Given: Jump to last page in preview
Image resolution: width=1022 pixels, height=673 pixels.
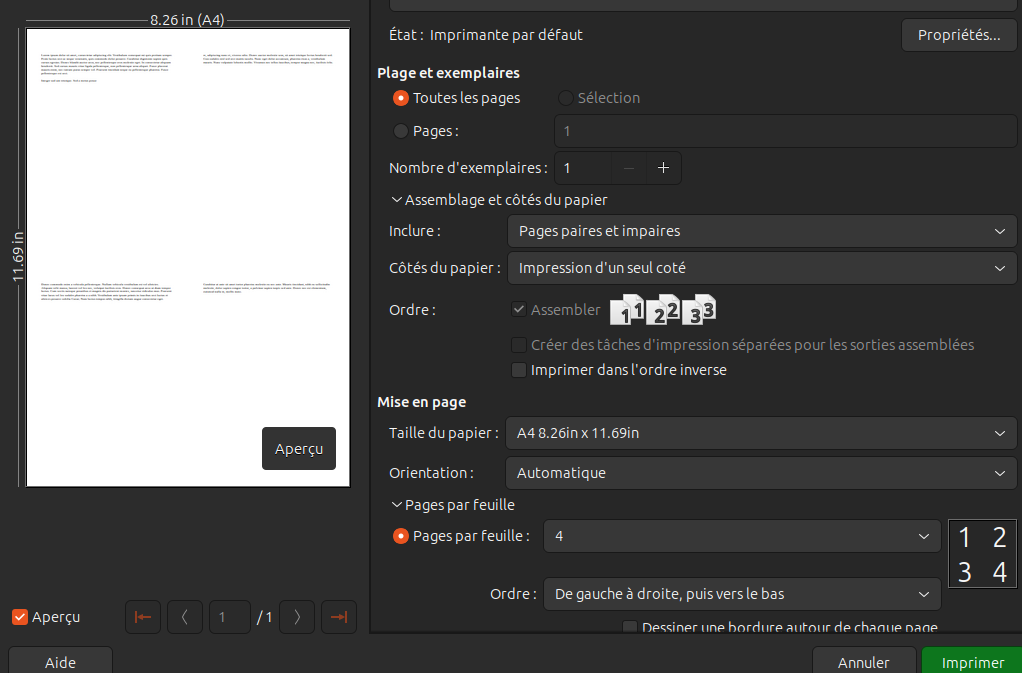Looking at the screenshot, I should click(338, 617).
